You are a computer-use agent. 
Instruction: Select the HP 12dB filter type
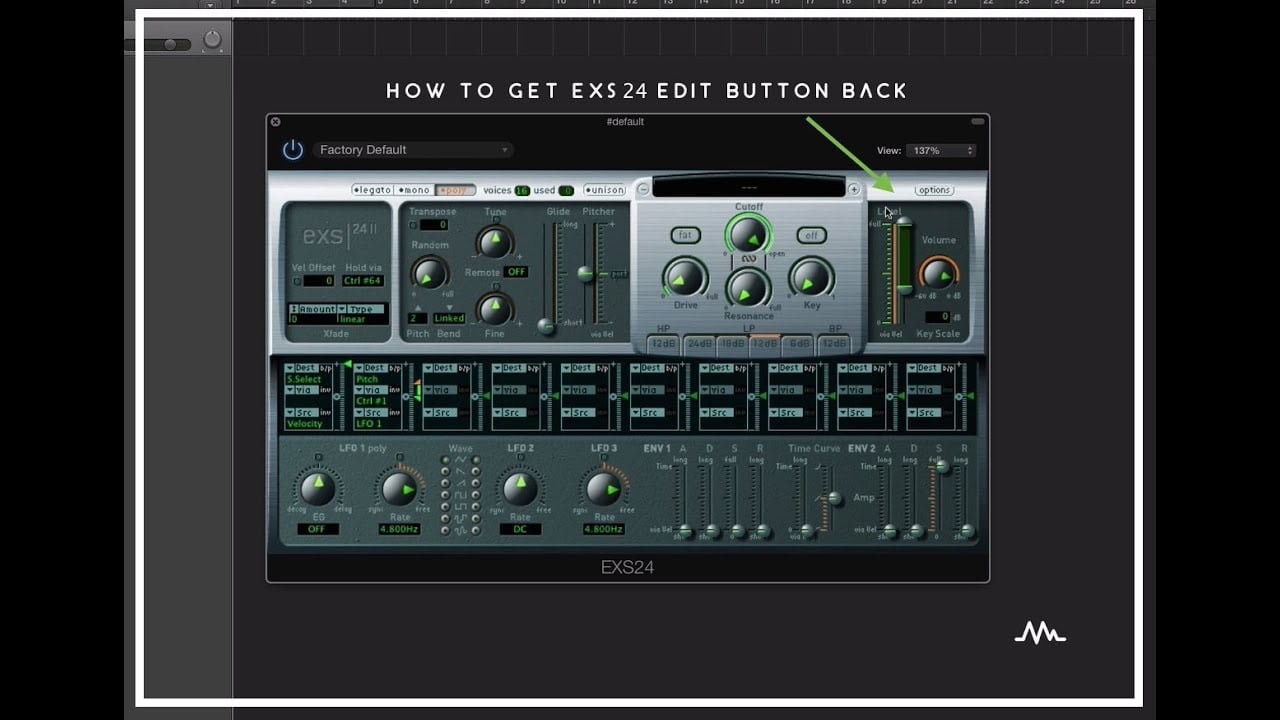664,344
